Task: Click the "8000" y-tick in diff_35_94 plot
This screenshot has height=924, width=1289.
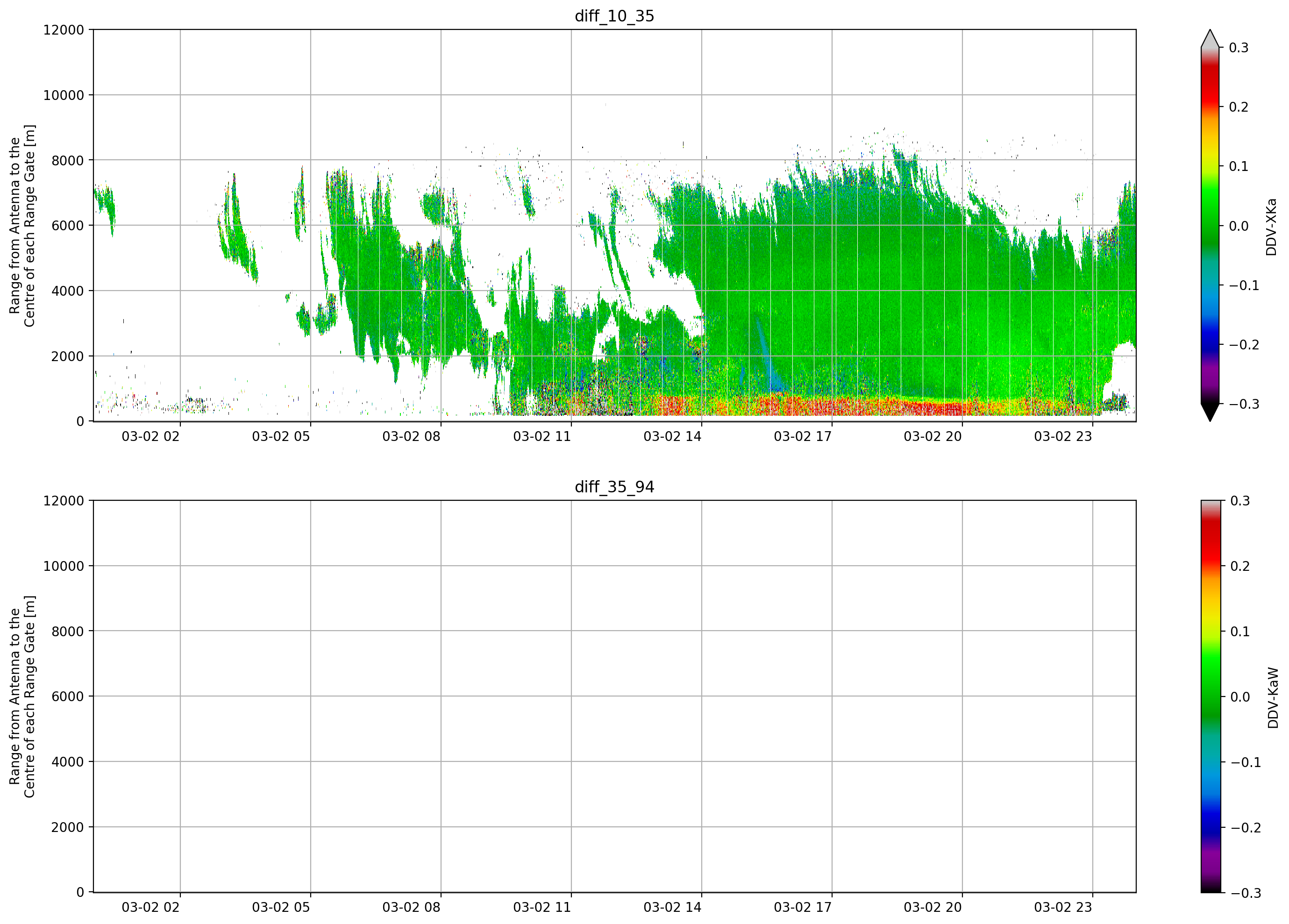Action: 68,632
